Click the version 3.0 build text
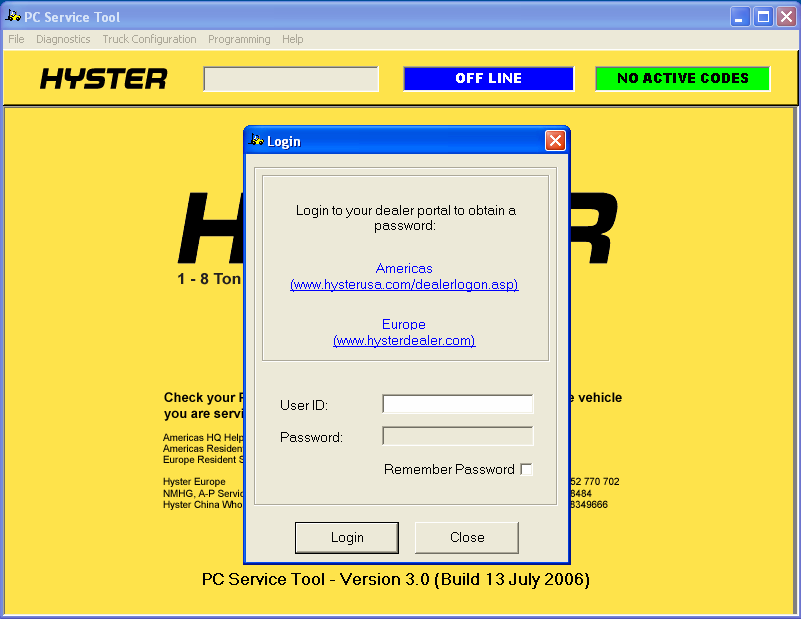 tap(396, 580)
